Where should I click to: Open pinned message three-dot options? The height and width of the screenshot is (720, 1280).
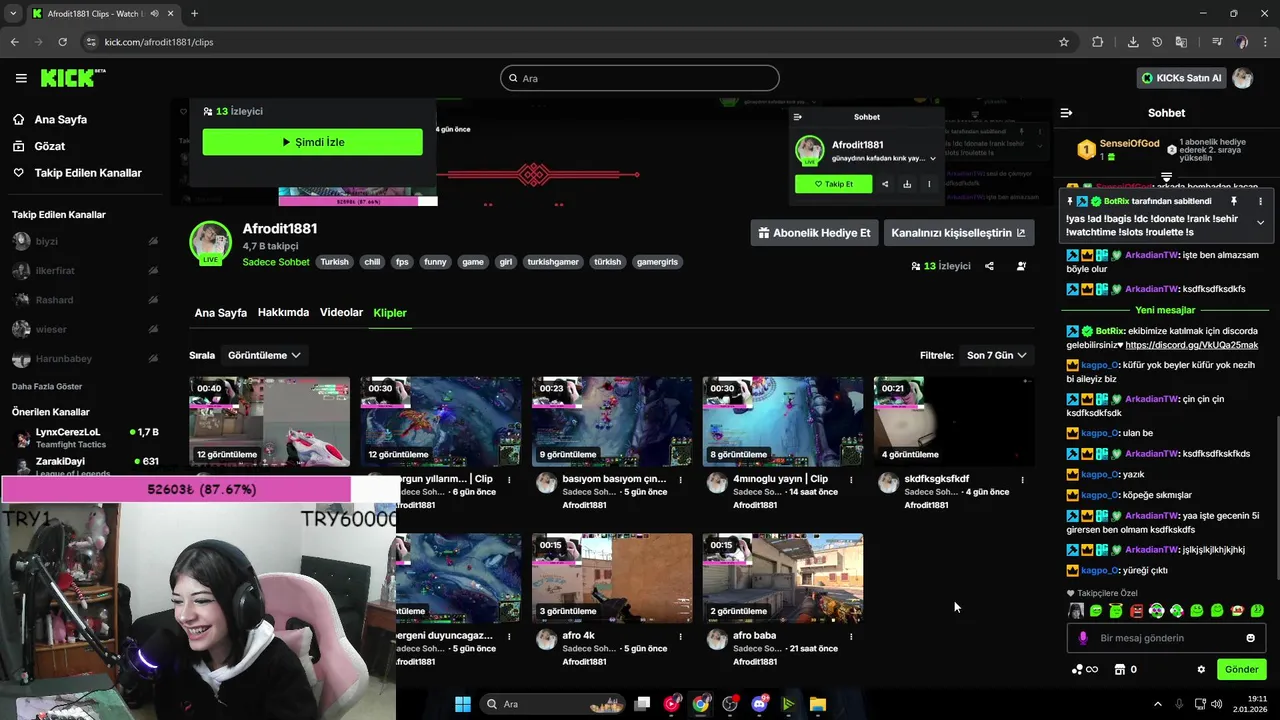[1260, 201]
